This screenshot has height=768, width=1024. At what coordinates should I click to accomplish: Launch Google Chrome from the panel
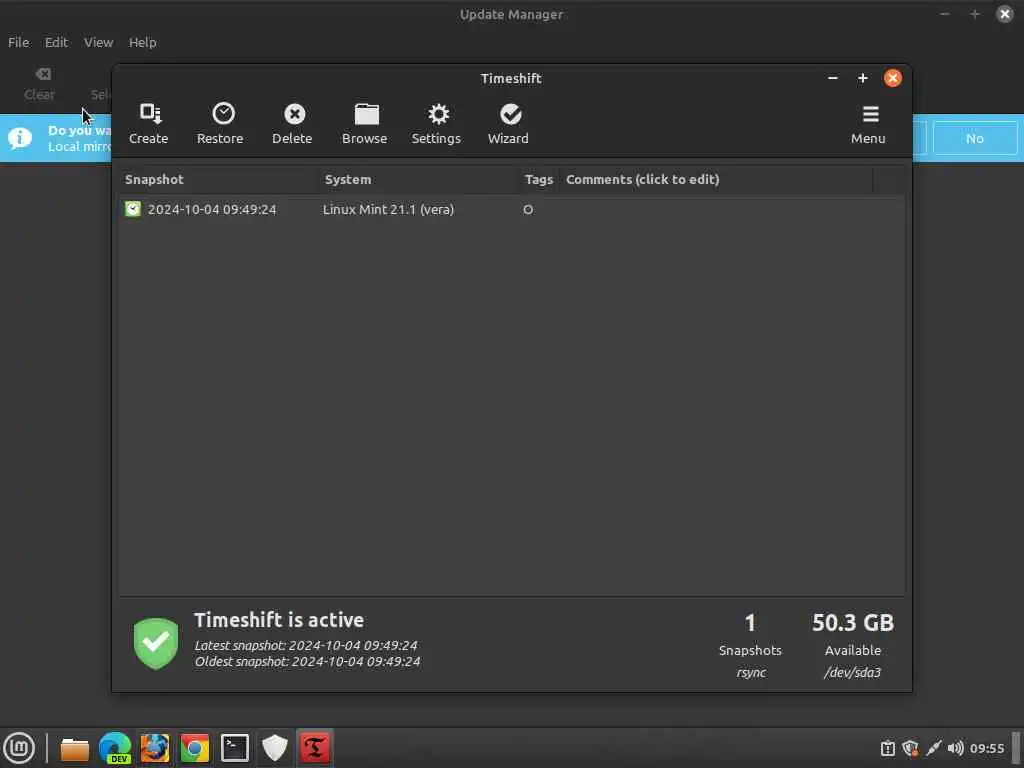point(195,748)
